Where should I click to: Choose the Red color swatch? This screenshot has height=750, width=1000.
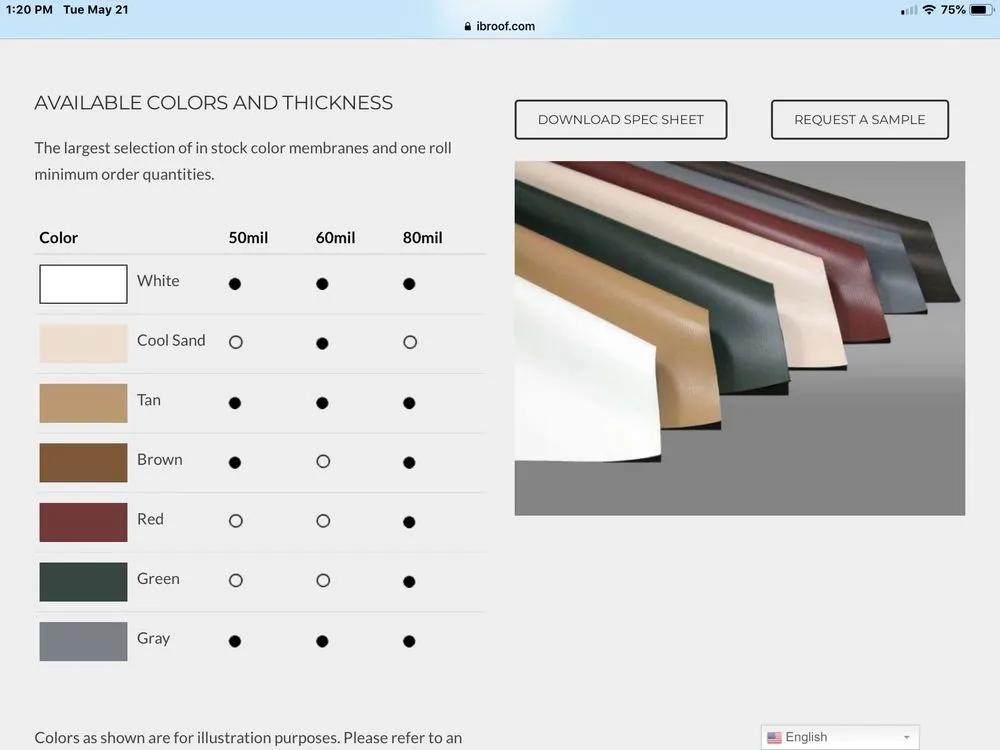click(83, 522)
